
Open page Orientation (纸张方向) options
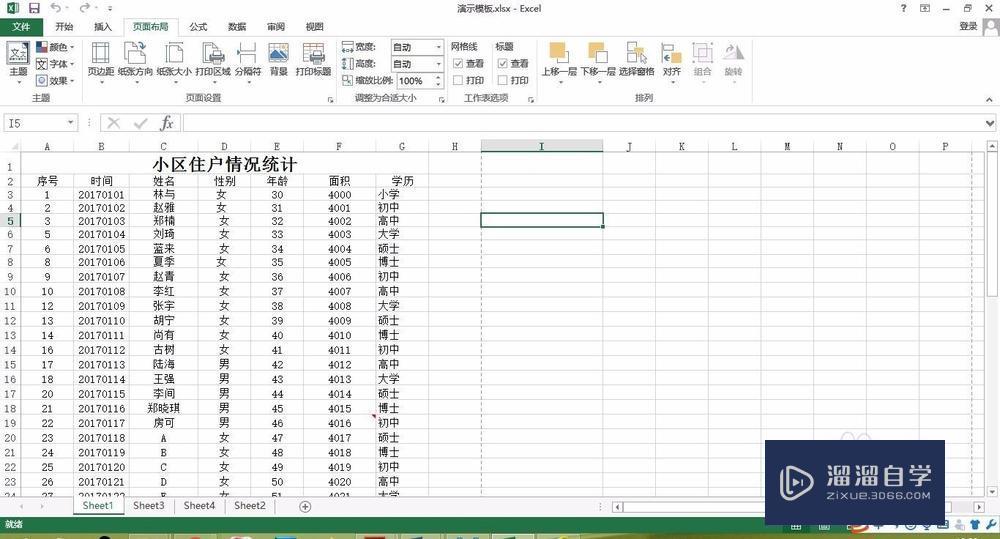click(x=135, y=61)
